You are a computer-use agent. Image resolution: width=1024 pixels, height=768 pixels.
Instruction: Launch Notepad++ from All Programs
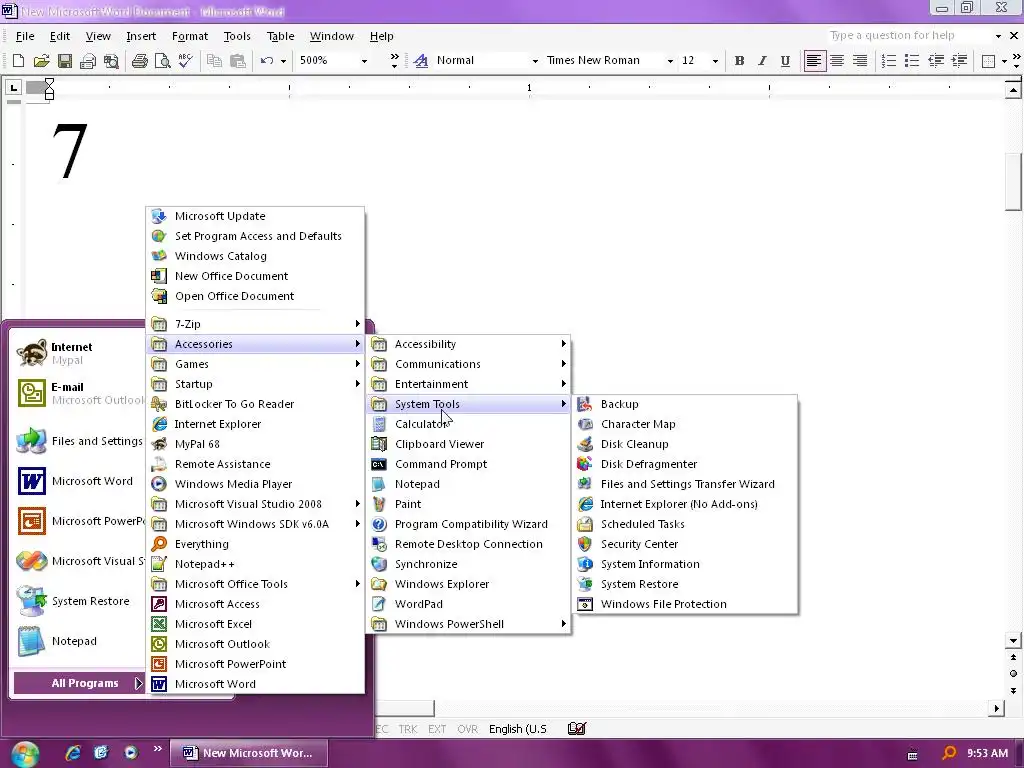pos(256,564)
